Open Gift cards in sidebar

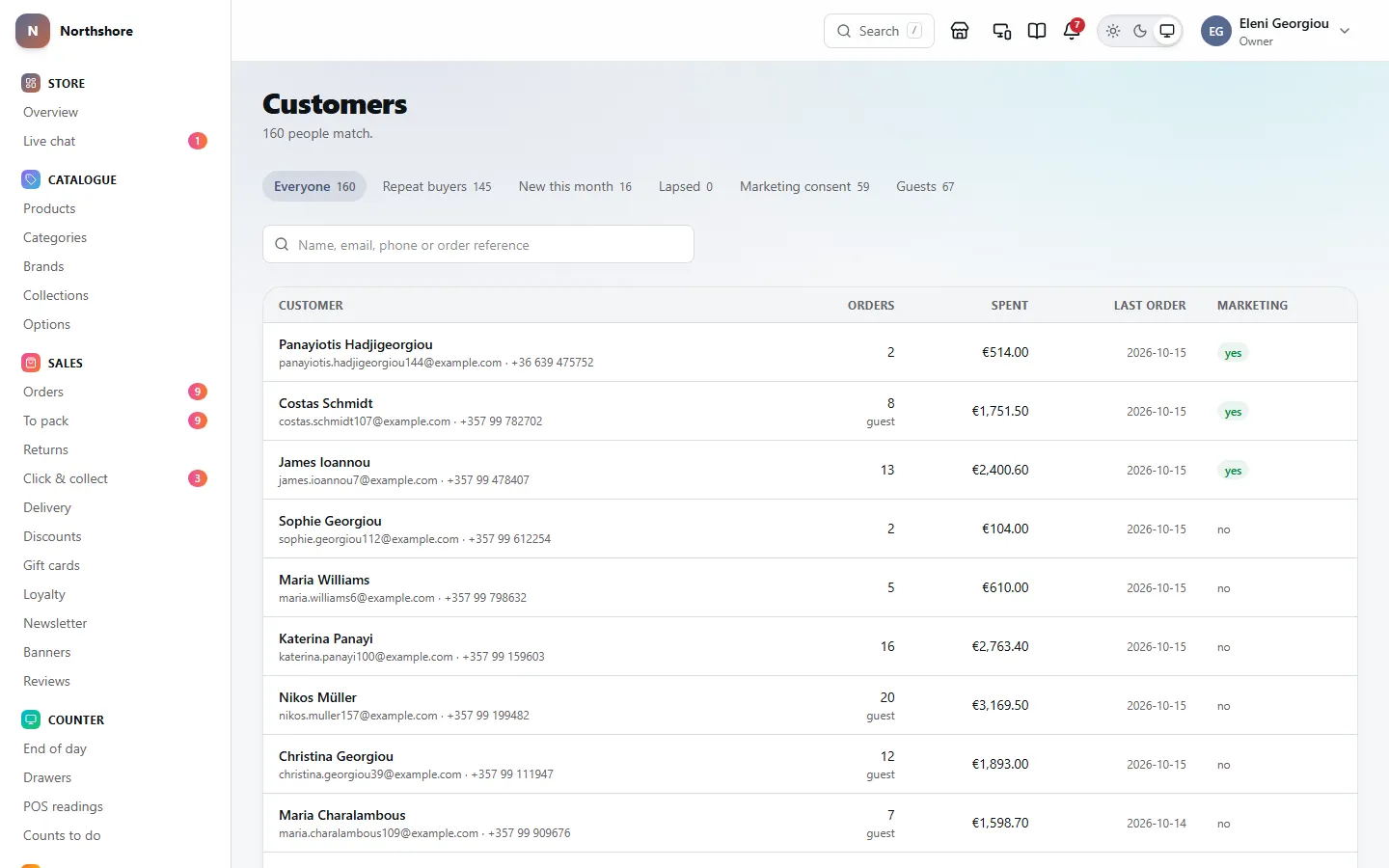click(115, 565)
